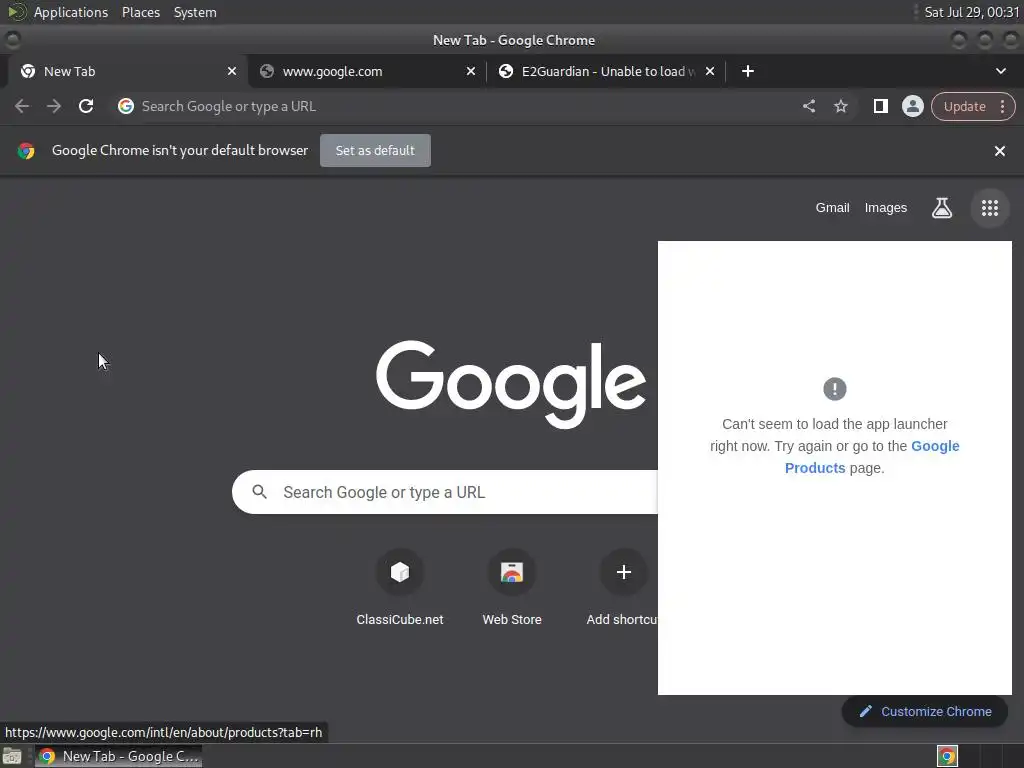The image size is (1024, 768).
Task: Click Chrome tray icon in bottom panel
Action: [x=947, y=756]
